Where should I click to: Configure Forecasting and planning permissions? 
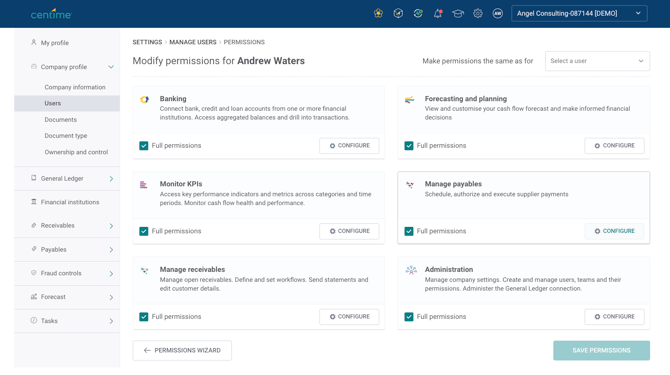(614, 146)
